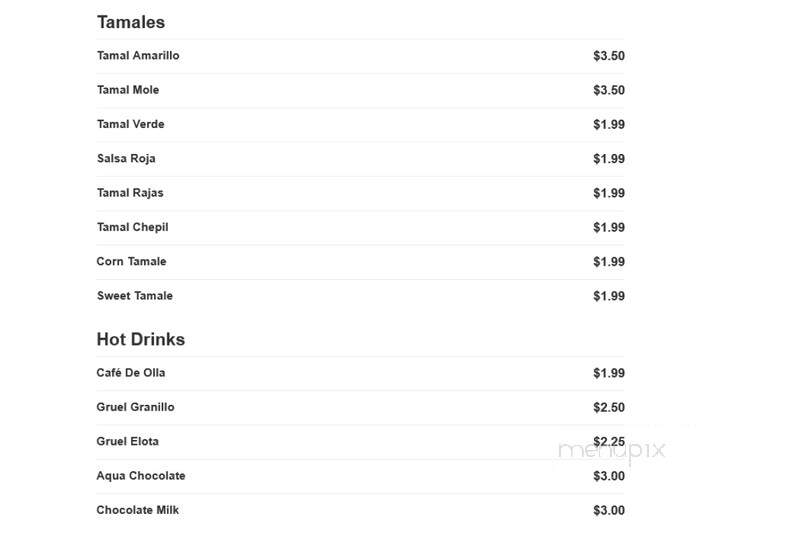Click the menupix watermark logo

point(612,450)
